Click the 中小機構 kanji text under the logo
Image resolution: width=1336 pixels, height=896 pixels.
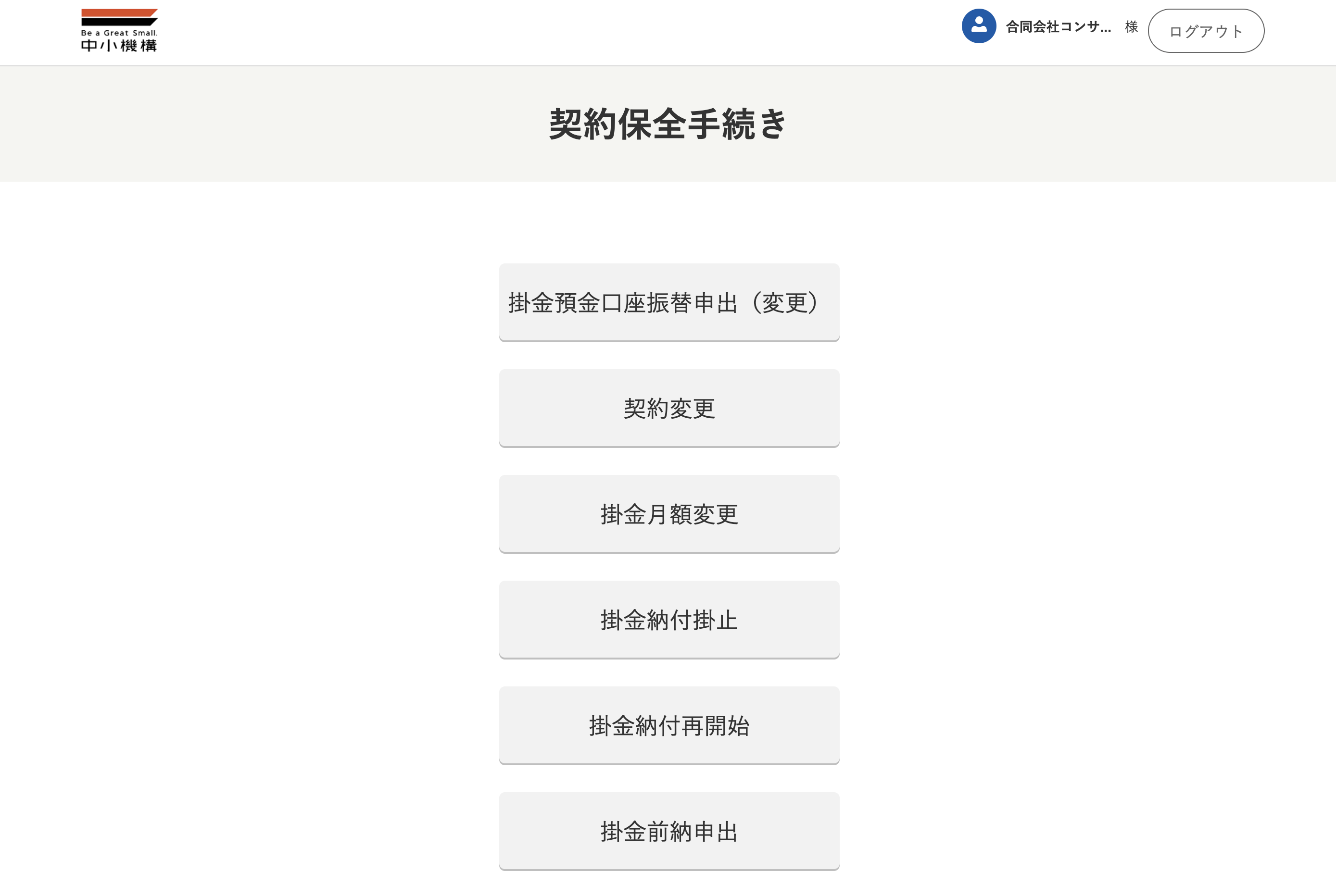[119, 46]
